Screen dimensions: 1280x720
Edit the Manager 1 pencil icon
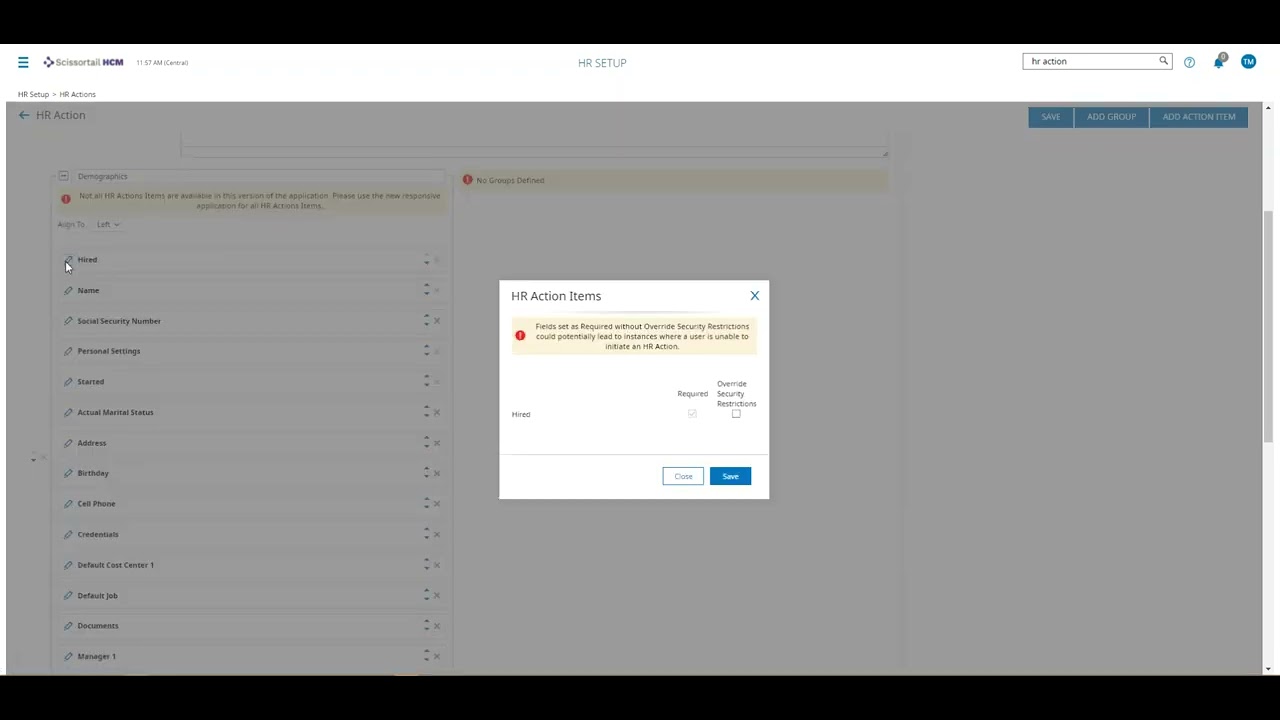pyautogui.click(x=68, y=656)
